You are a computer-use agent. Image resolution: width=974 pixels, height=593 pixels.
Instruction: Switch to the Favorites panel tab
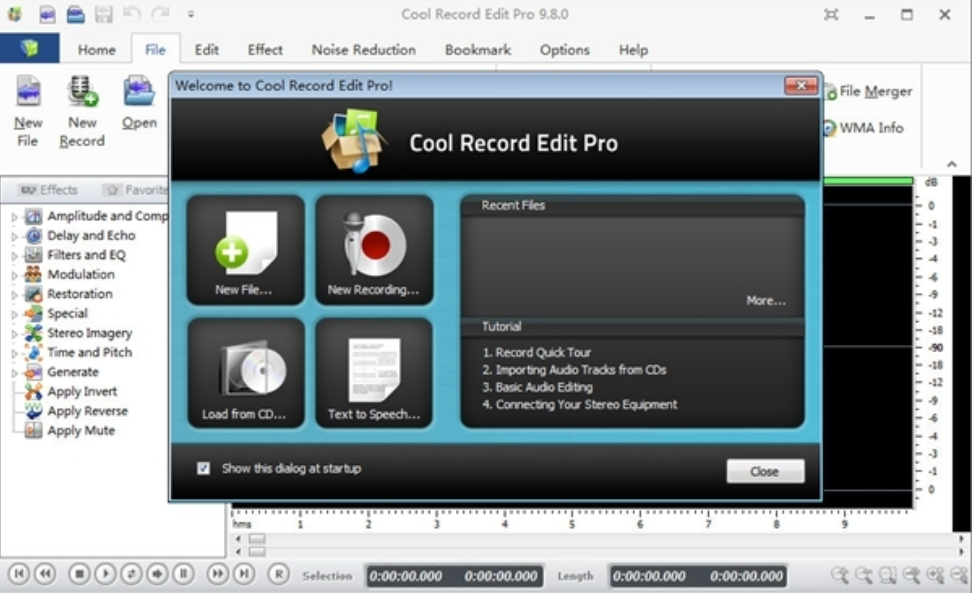pos(137,190)
